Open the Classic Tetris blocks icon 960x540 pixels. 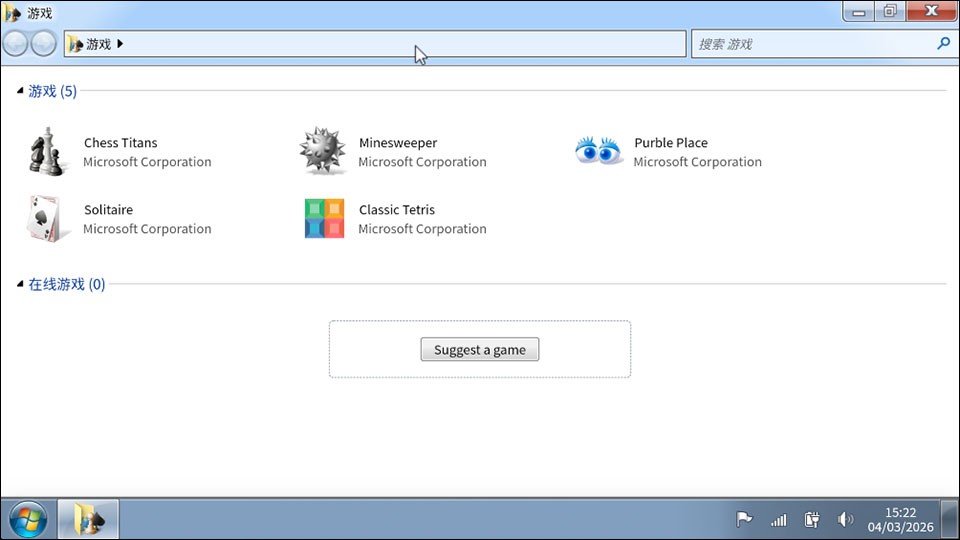point(324,218)
